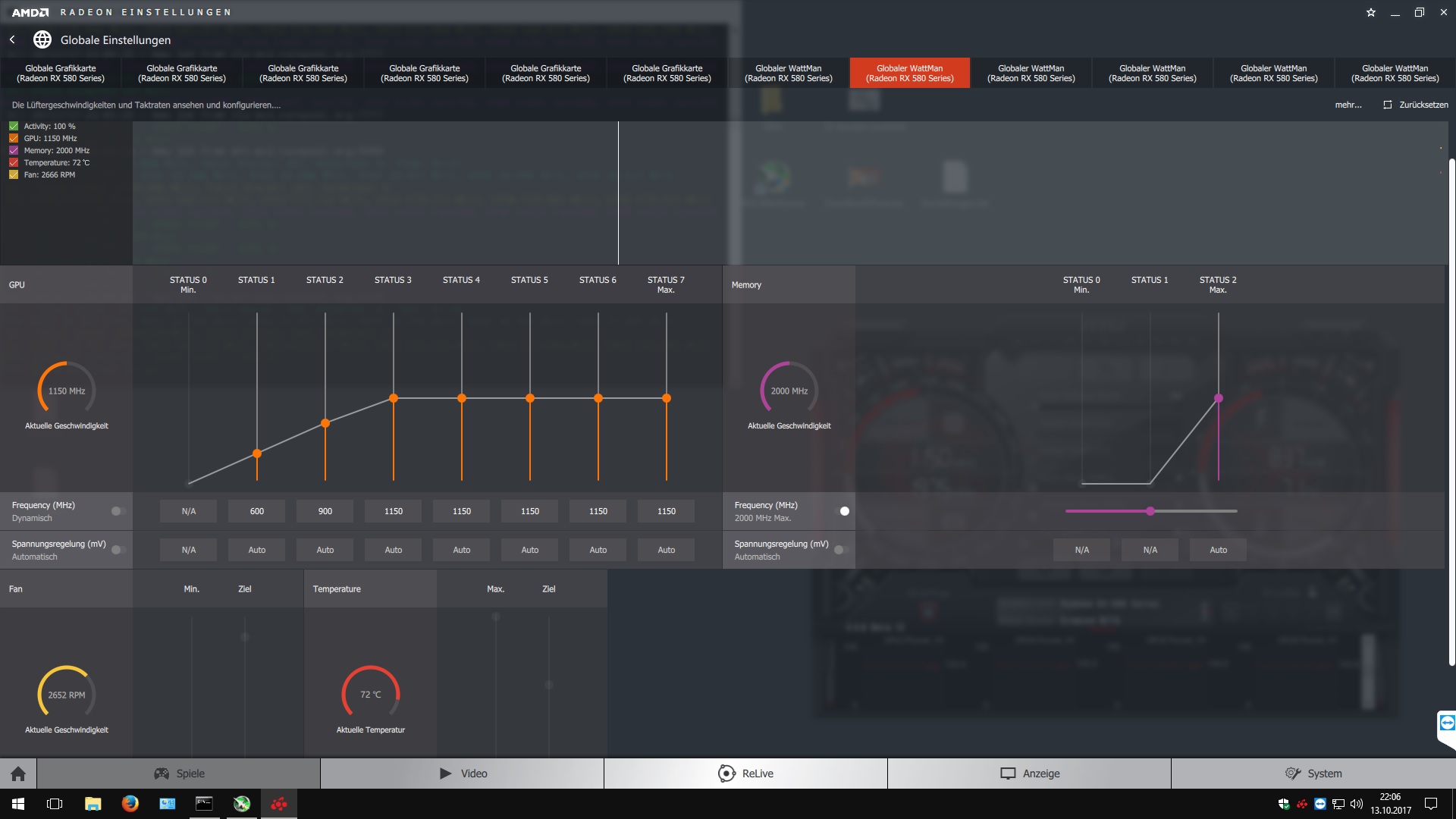Click the back arrow icon
The image size is (1456, 819).
tap(12, 39)
